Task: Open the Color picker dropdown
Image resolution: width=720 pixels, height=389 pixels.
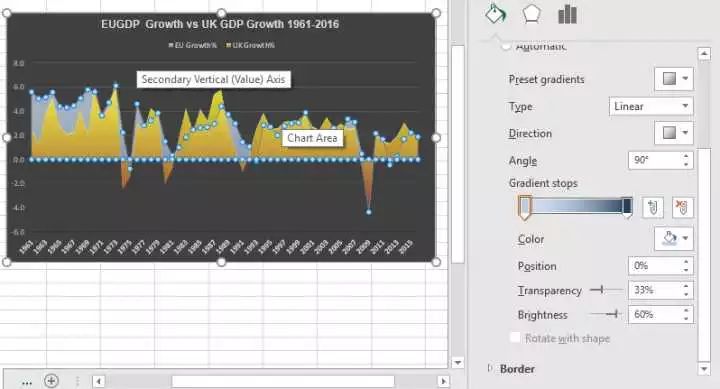Action: coord(674,238)
